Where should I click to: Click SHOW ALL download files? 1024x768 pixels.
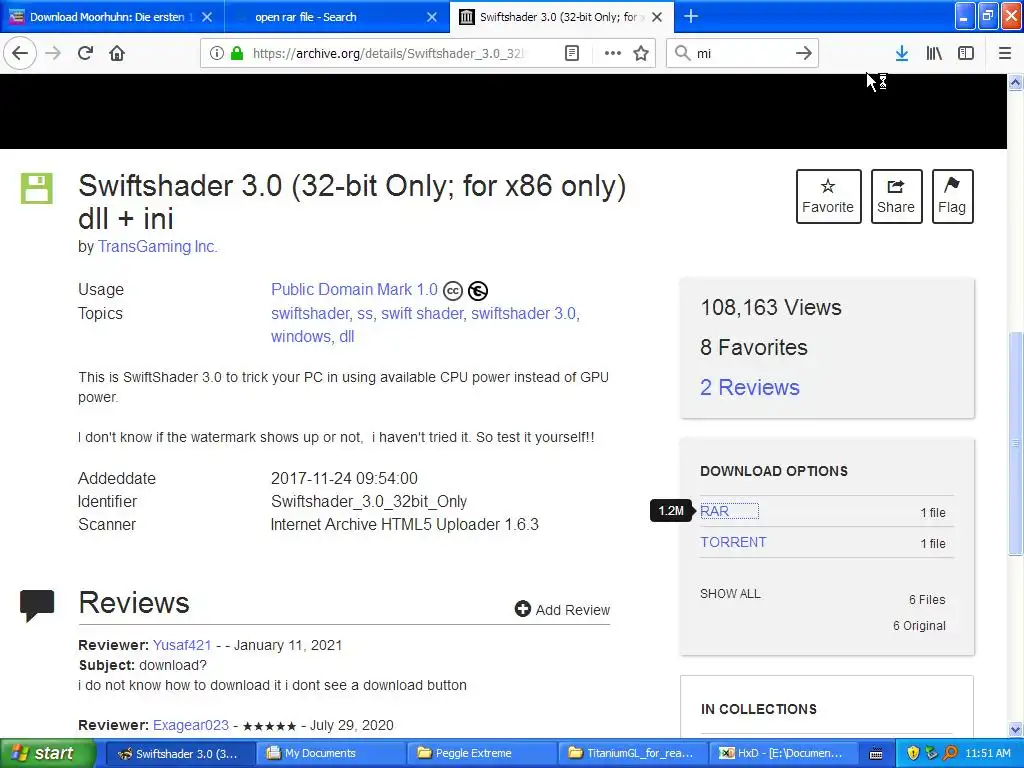(730, 594)
